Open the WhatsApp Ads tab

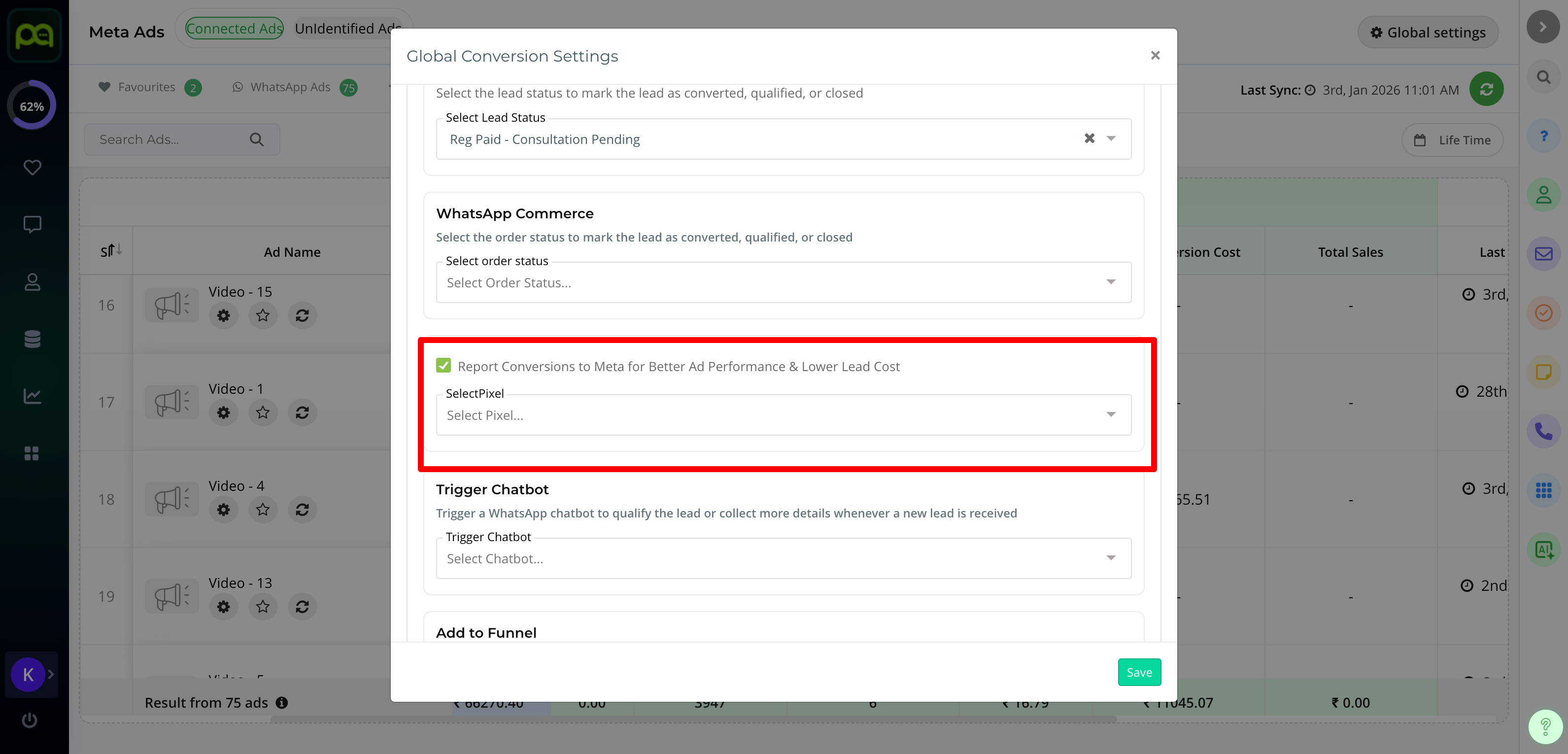tap(290, 87)
